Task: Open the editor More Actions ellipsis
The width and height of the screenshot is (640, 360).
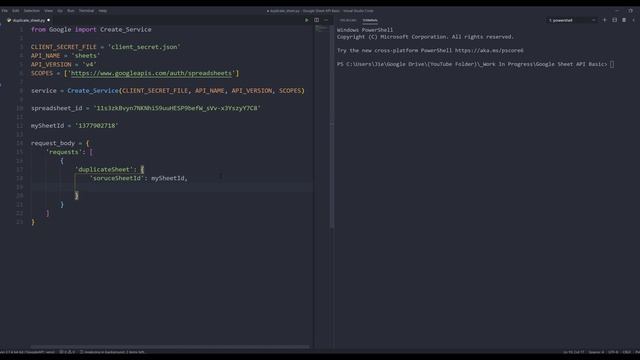Action: coord(326,20)
